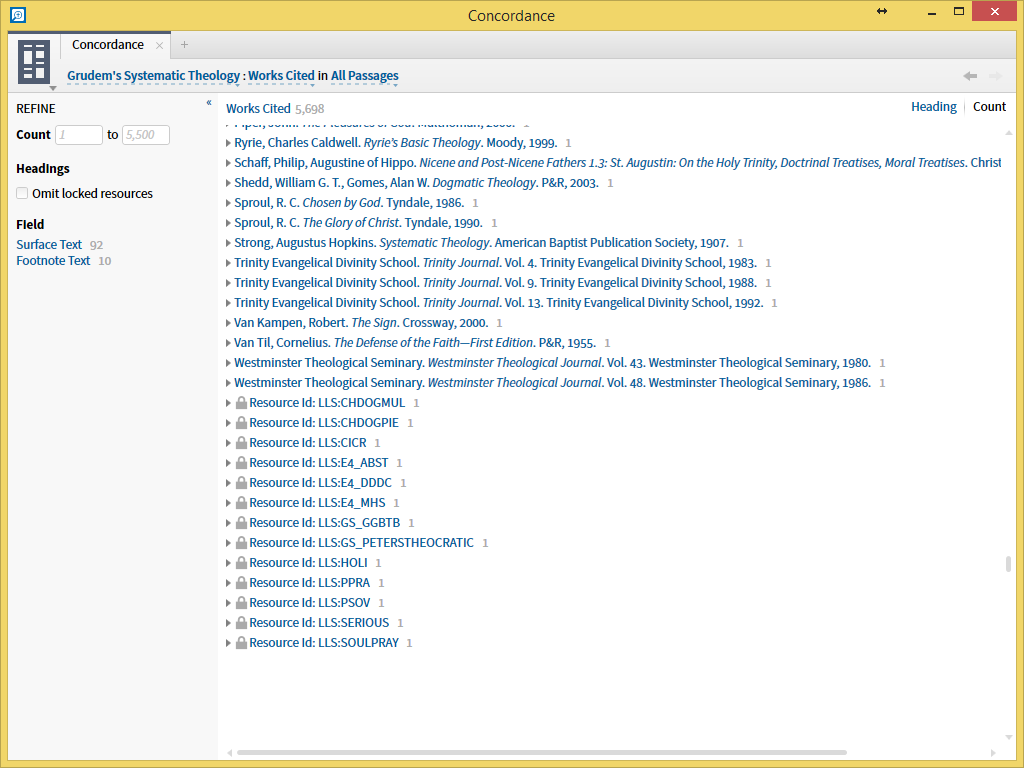Click the lock icon beside LLS:PSOV
Viewport: 1024px width, 768px height.
click(241, 603)
